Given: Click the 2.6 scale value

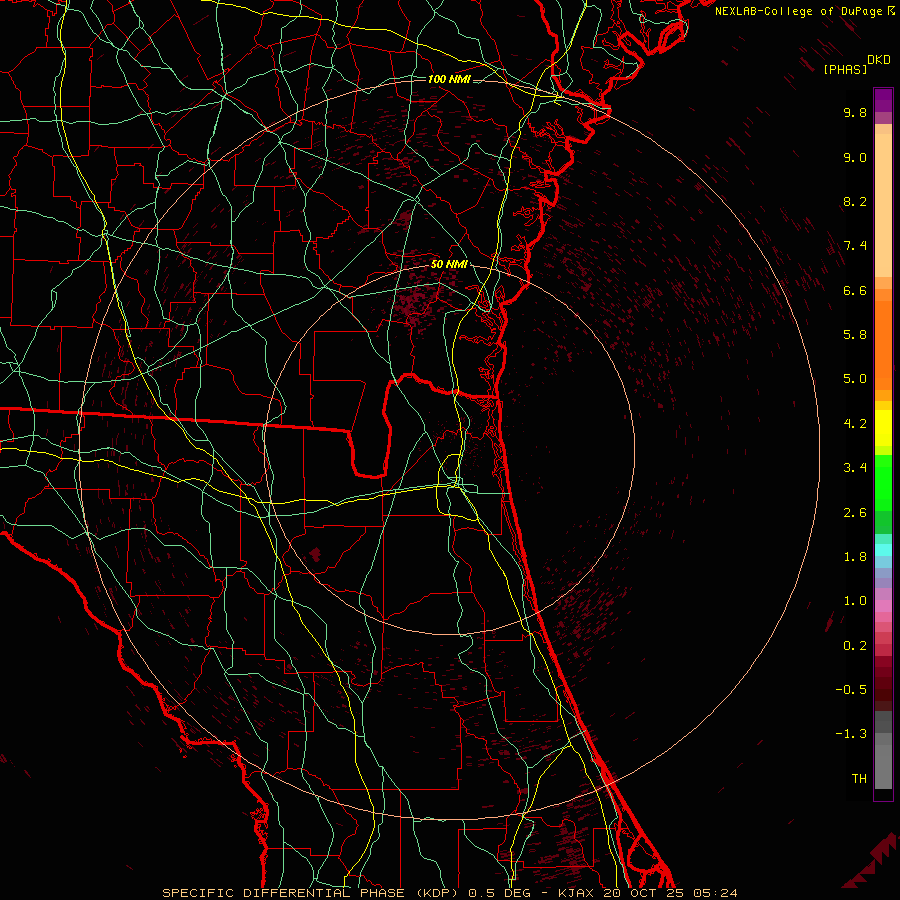Looking at the screenshot, I should point(855,513).
